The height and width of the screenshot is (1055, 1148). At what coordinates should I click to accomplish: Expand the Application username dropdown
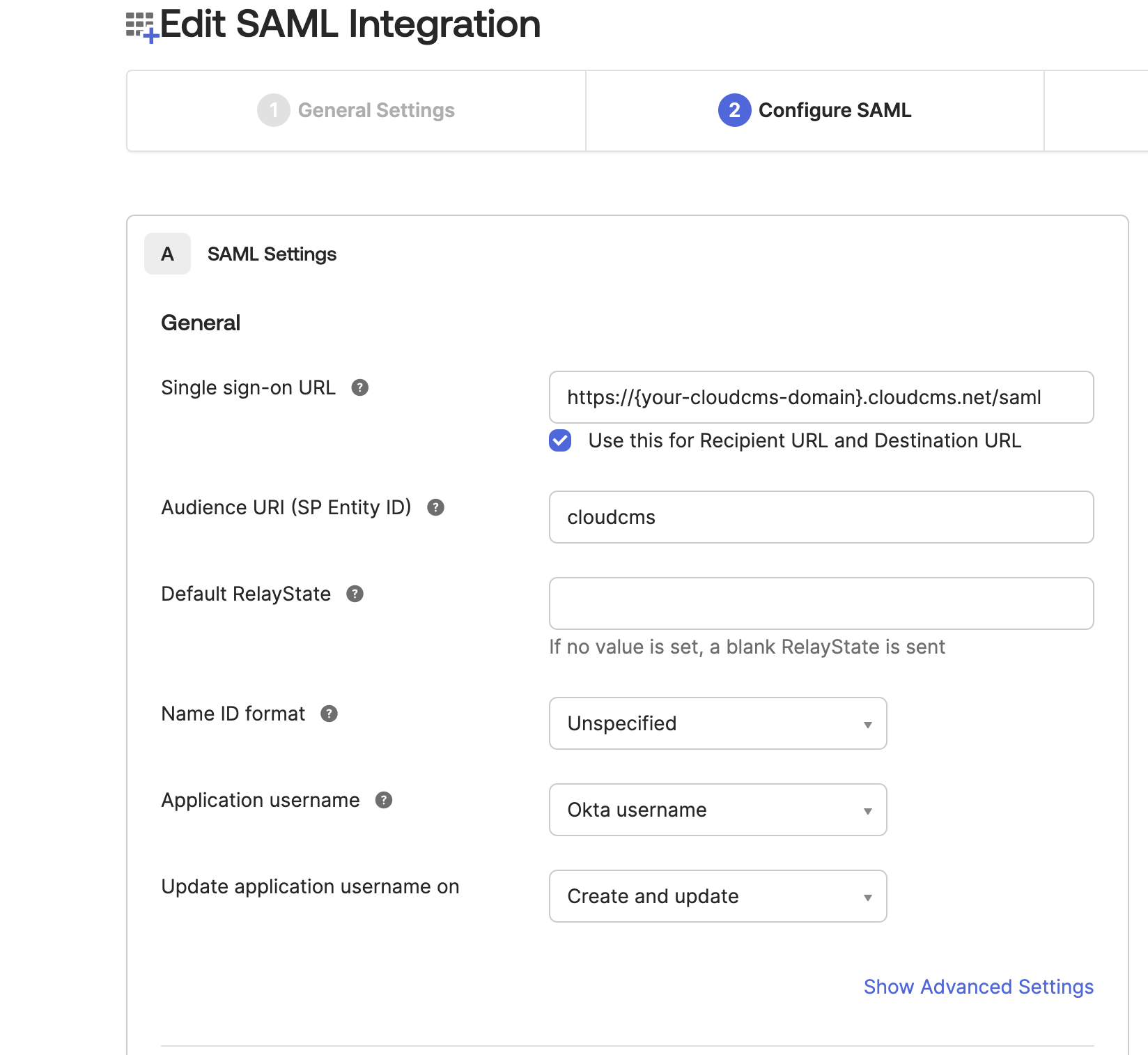pos(717,810)
